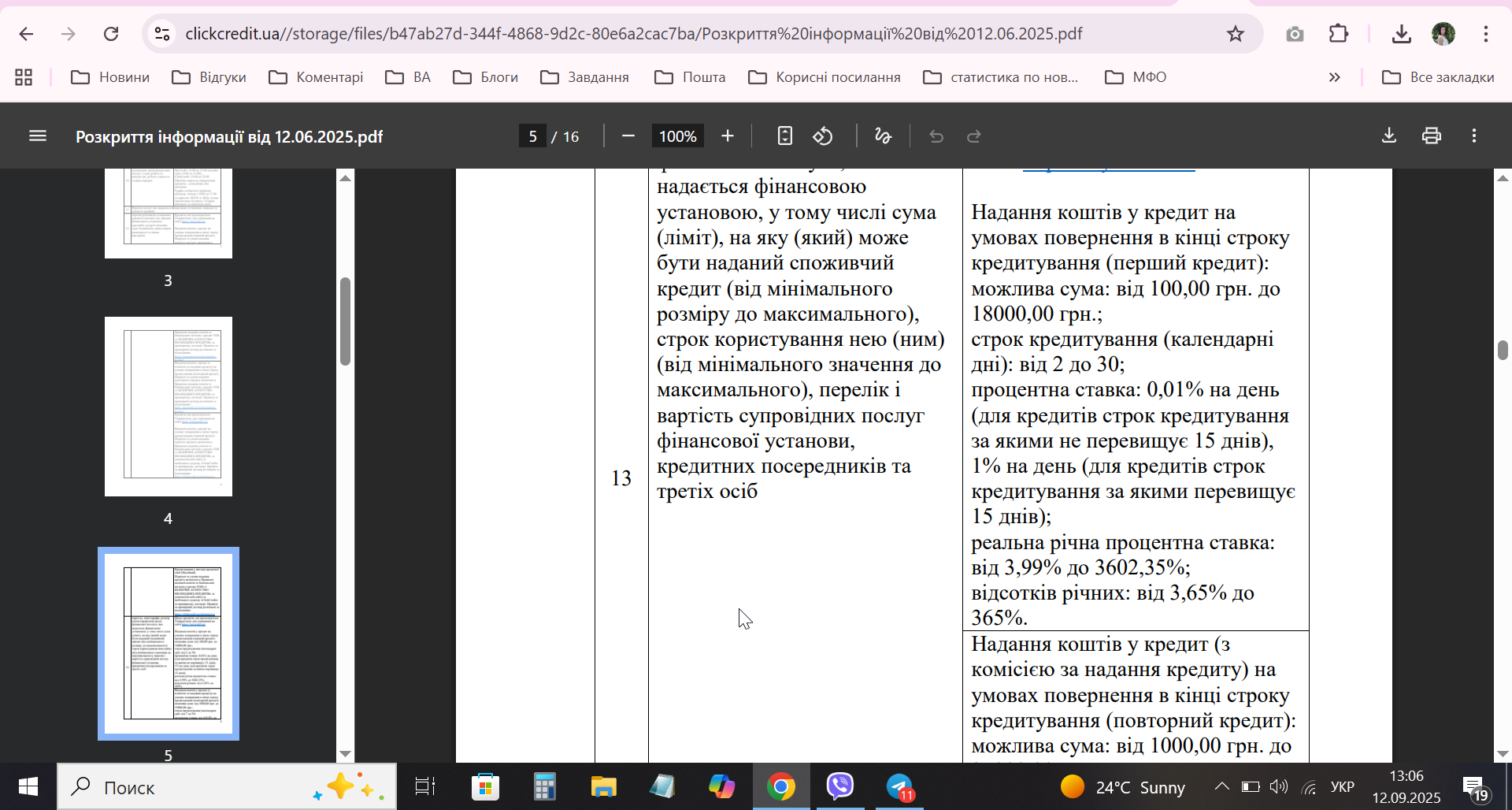Zoom out with the minus button
Viewport: 1512px width, 810px height.
628,136
